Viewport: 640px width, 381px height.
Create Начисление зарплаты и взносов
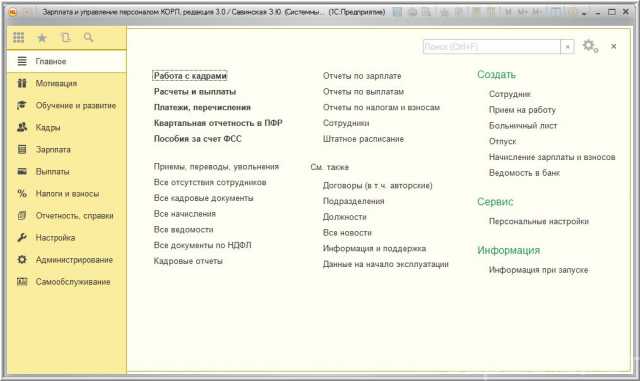tap(552, 157)
